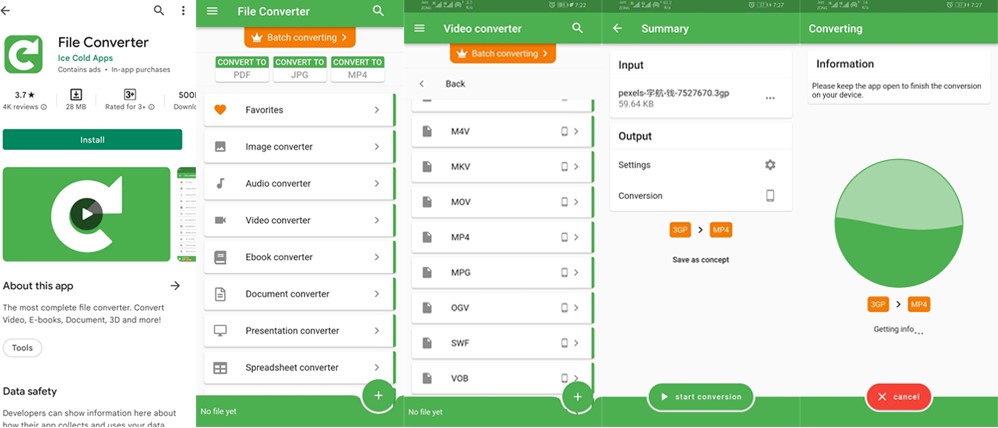
Task: Tap Conversion device icon
Action: pyautogui.click(x=770, y=196)
